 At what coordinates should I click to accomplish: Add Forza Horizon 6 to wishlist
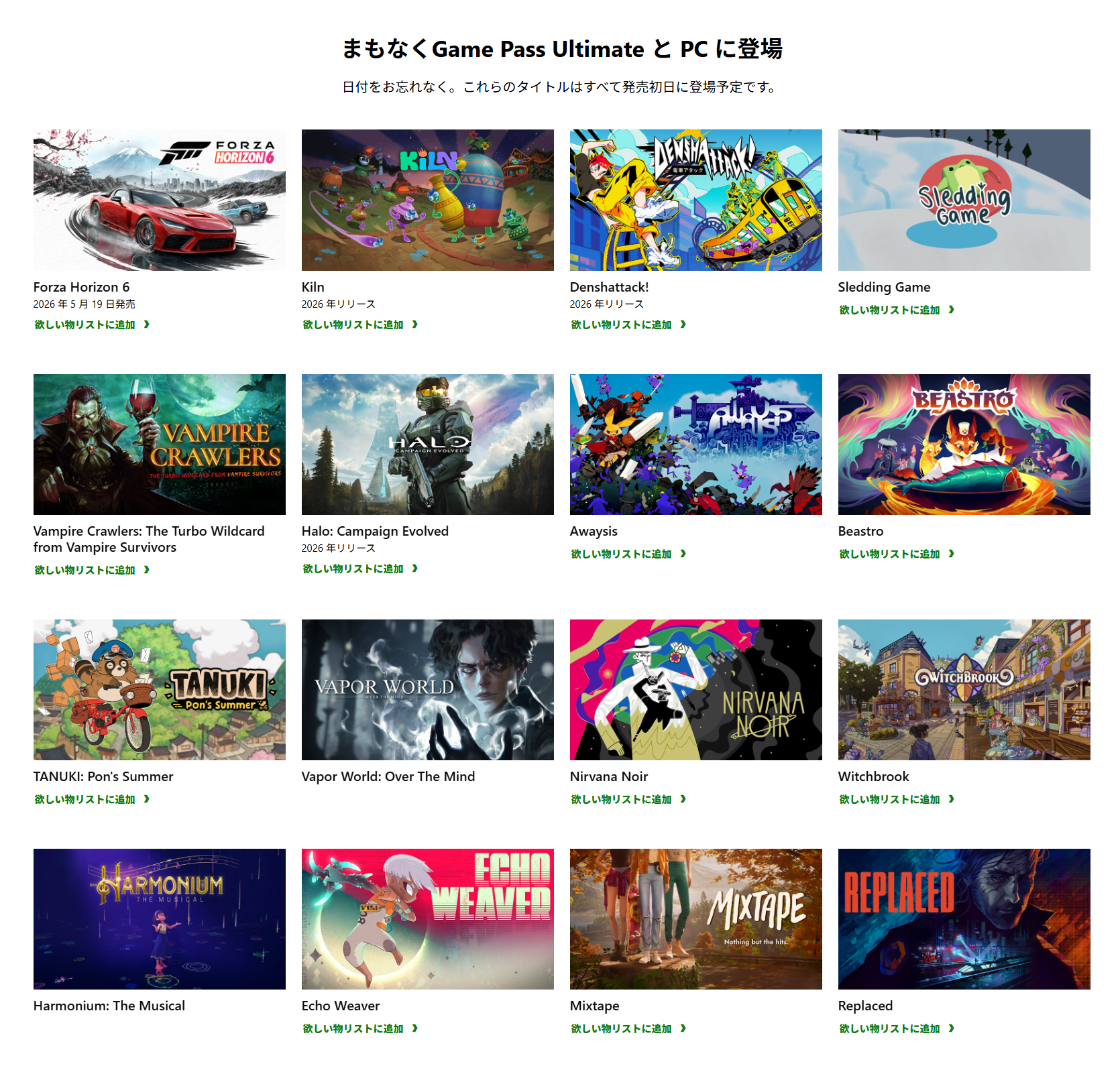coord(92,324)
